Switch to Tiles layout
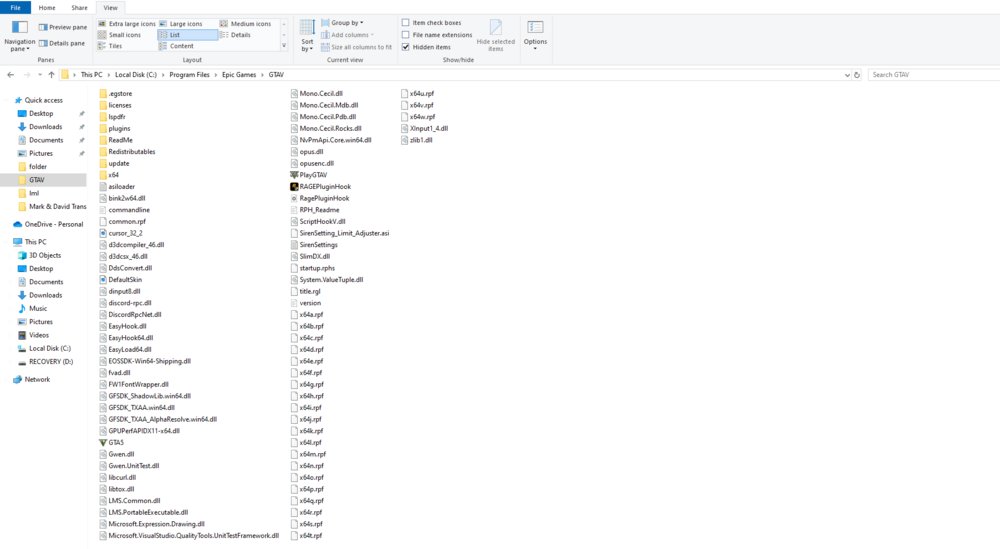Image resolution: width=1000 pixels, height=549 pixels. click(110, 46)
